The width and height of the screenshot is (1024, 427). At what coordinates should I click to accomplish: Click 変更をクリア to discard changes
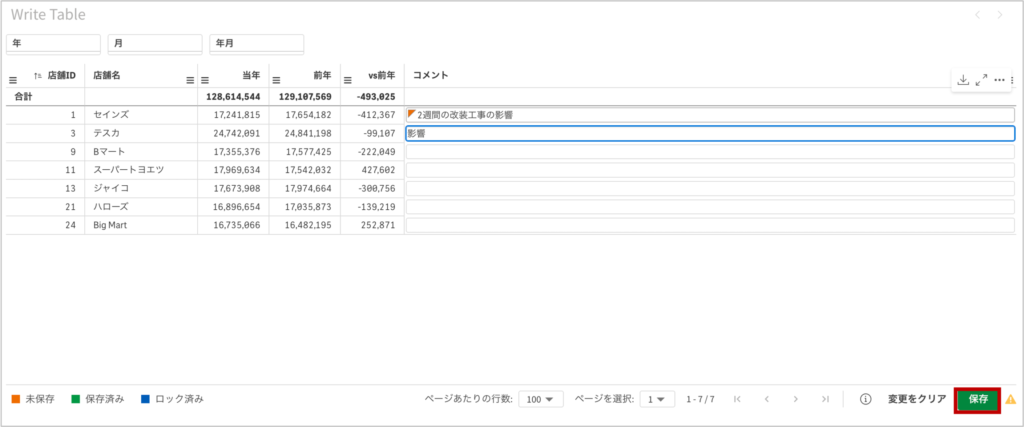click(x=917, y=399)
